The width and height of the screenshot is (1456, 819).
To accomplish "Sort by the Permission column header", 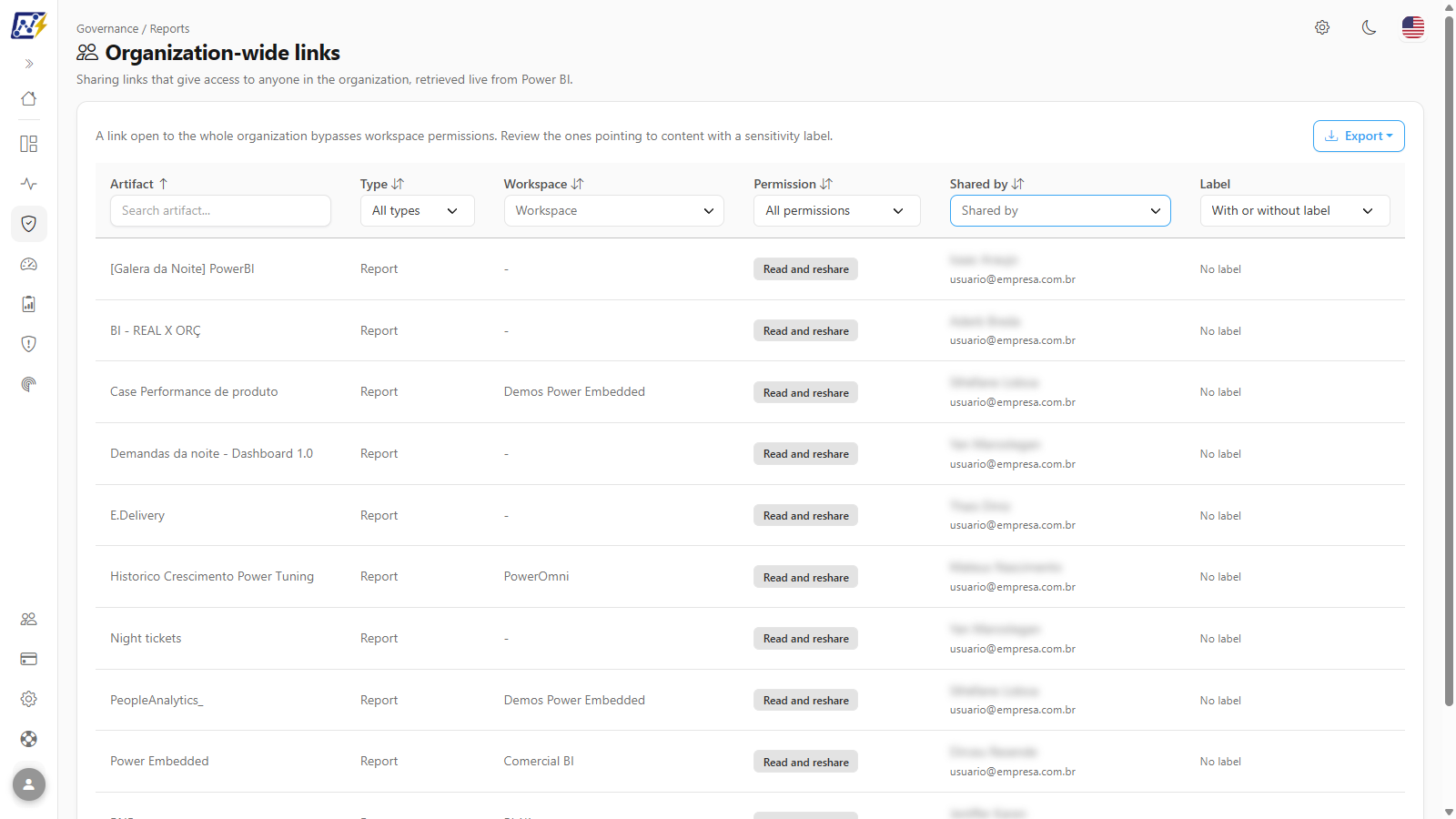I will coord(793,184).
